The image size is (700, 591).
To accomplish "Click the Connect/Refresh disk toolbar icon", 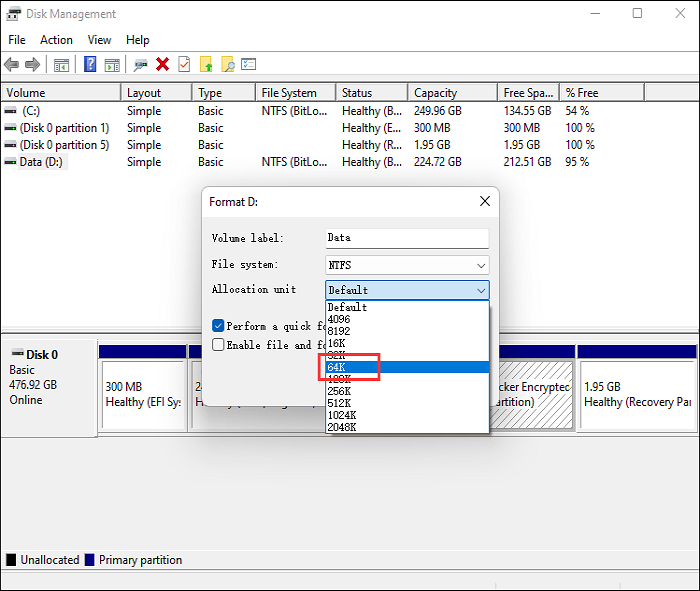I will click(x=140, y=65).
